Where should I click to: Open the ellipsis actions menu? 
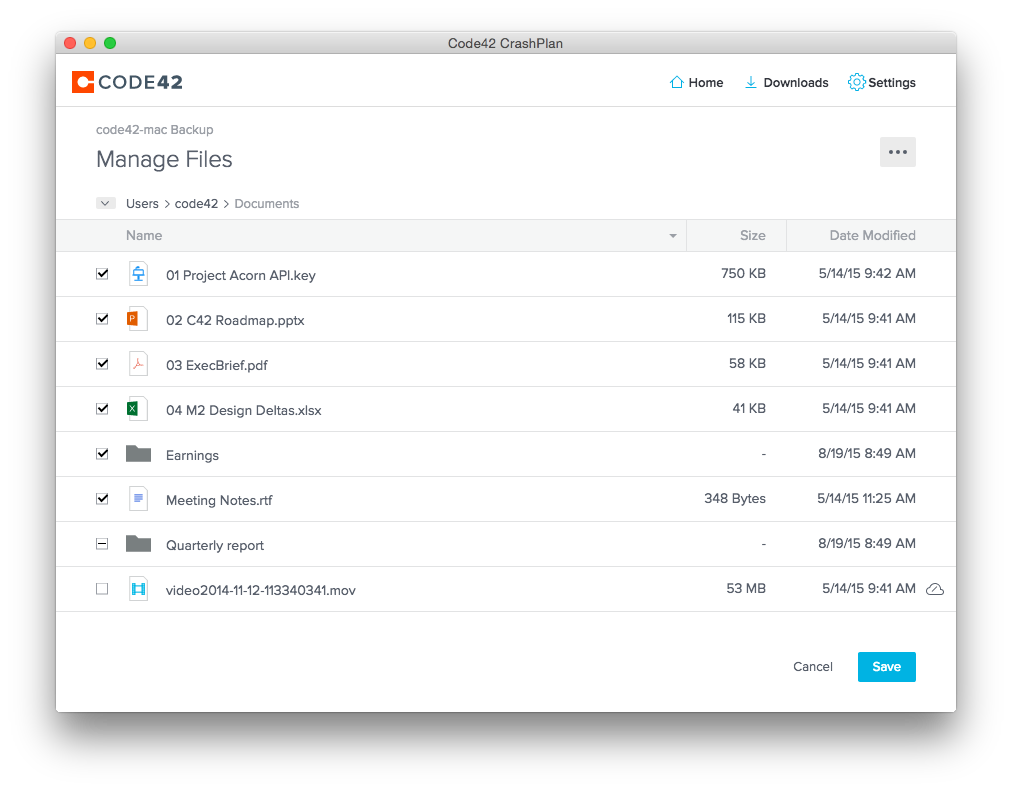897,151
